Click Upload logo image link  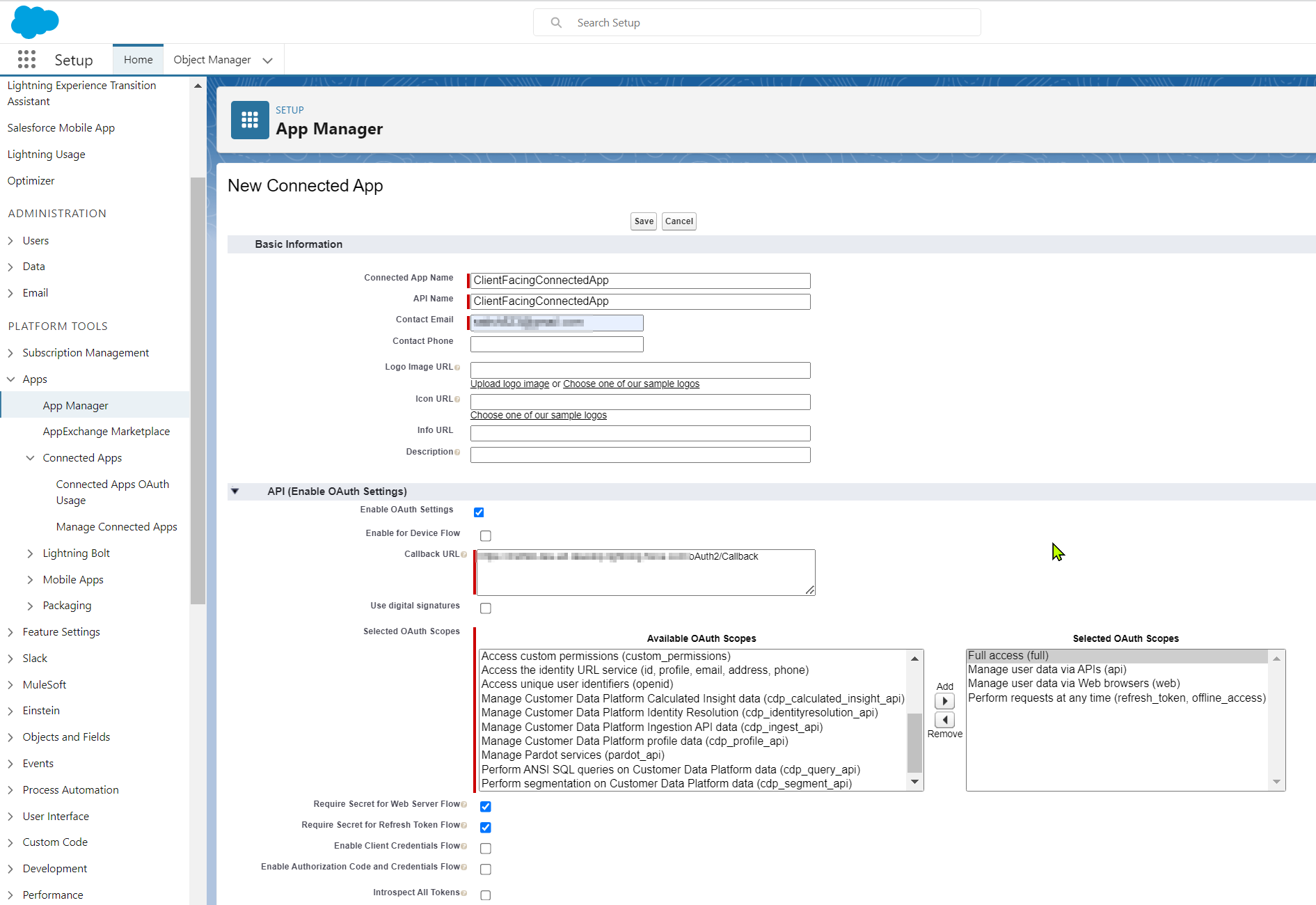click(509, 384)
